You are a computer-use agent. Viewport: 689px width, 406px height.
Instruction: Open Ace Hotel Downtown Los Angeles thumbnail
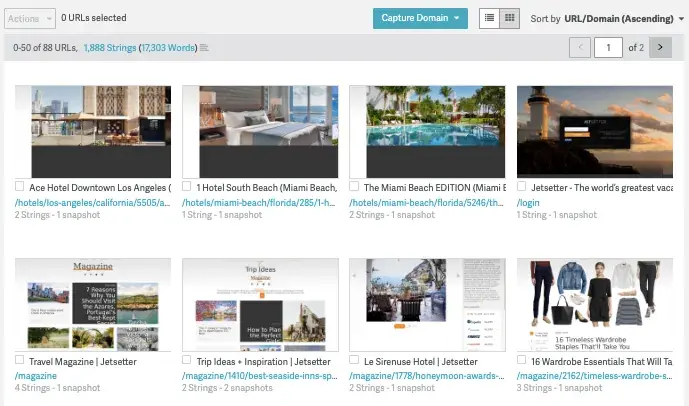click(x=93, y=132)
